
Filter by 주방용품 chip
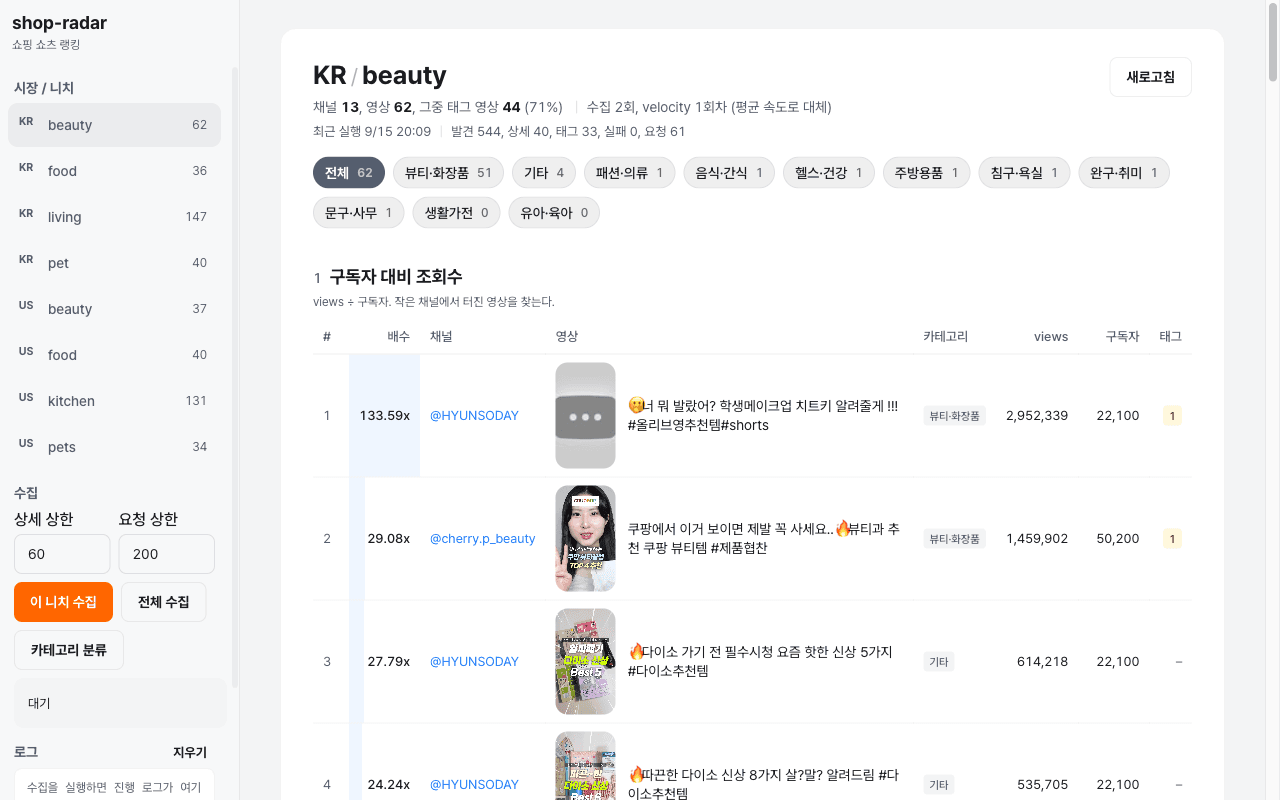[x=927, y=173]
